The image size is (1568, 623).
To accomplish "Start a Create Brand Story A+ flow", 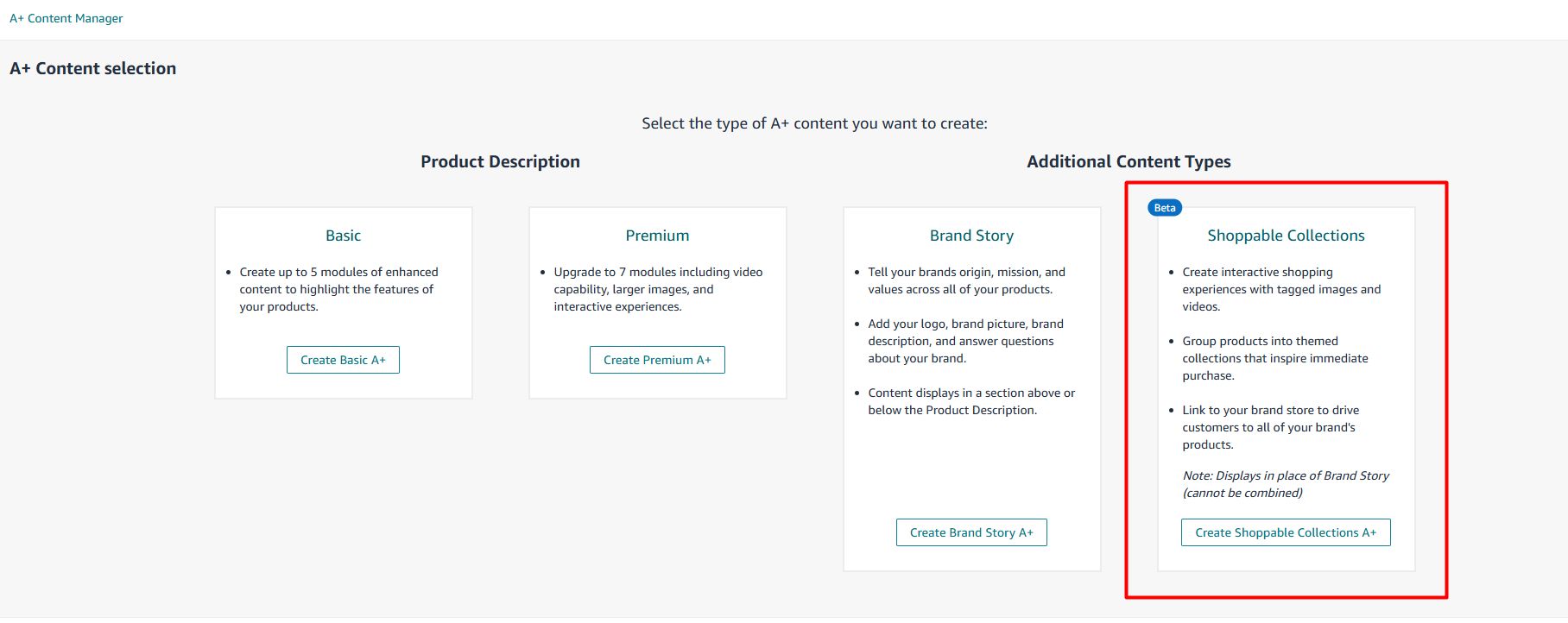I will pyautogui.click(x=971, y=532).
